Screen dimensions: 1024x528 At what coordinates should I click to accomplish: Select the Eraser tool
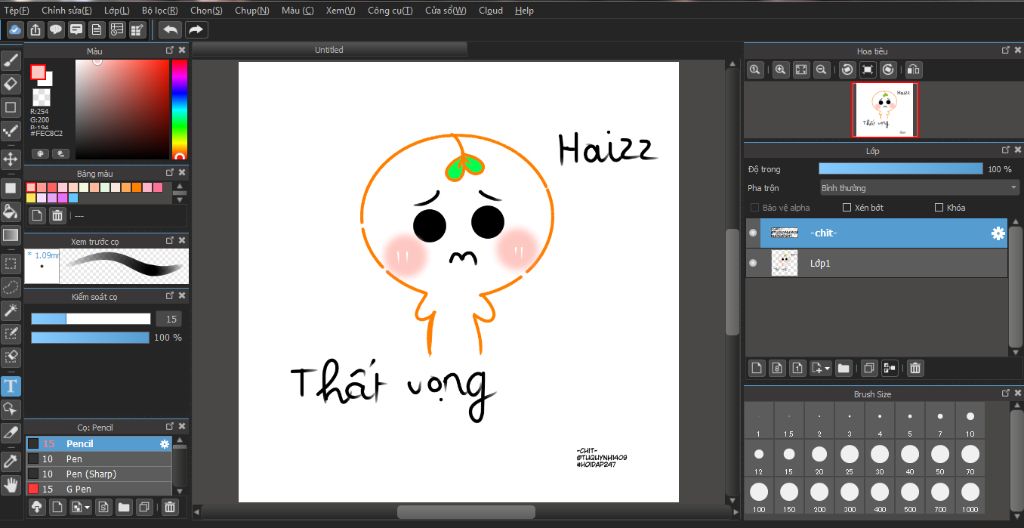(x=11, y=84)
